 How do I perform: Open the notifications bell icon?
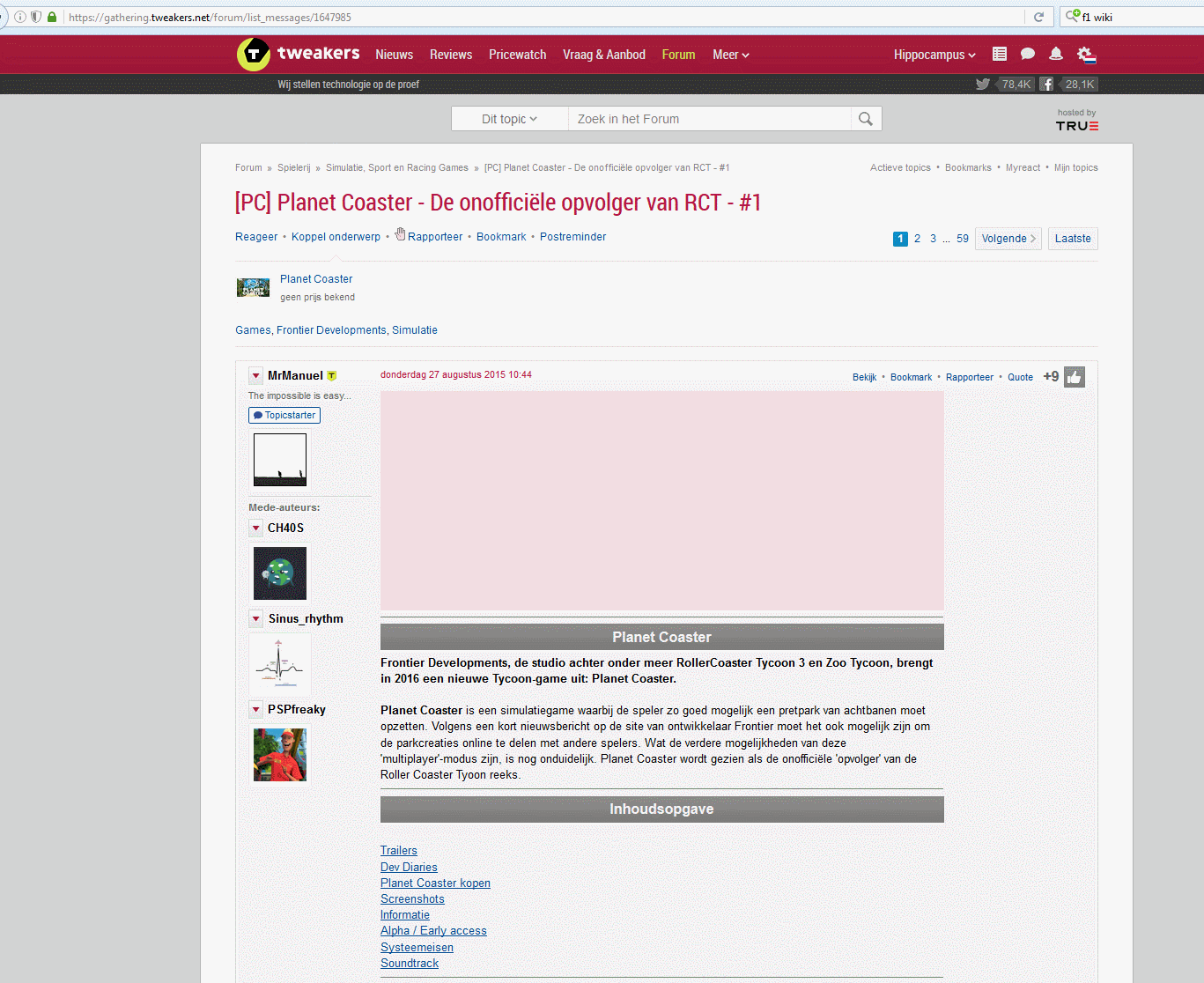tap(1056, 54)
